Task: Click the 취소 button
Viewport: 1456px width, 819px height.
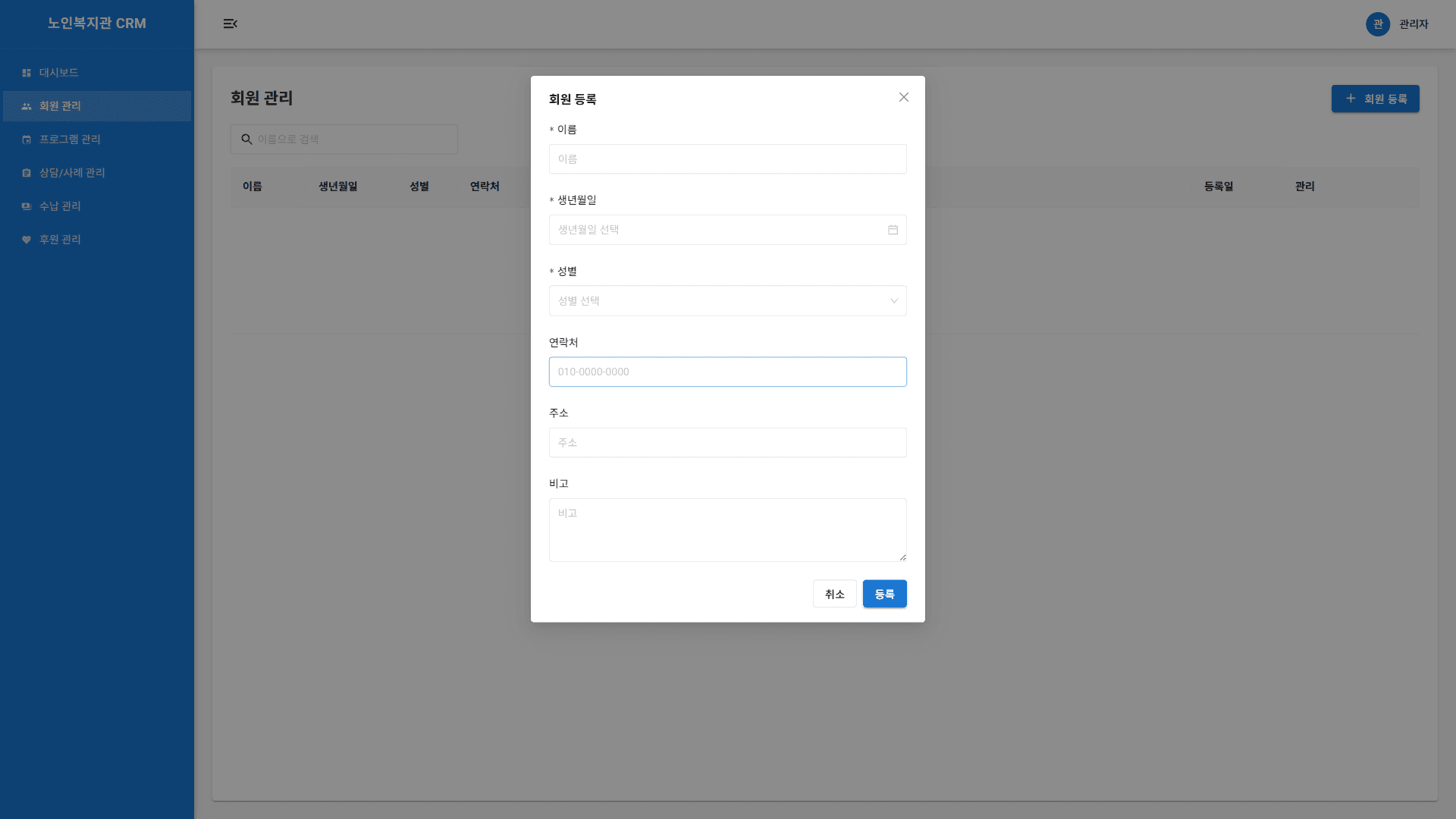Action: pos(834,594)
